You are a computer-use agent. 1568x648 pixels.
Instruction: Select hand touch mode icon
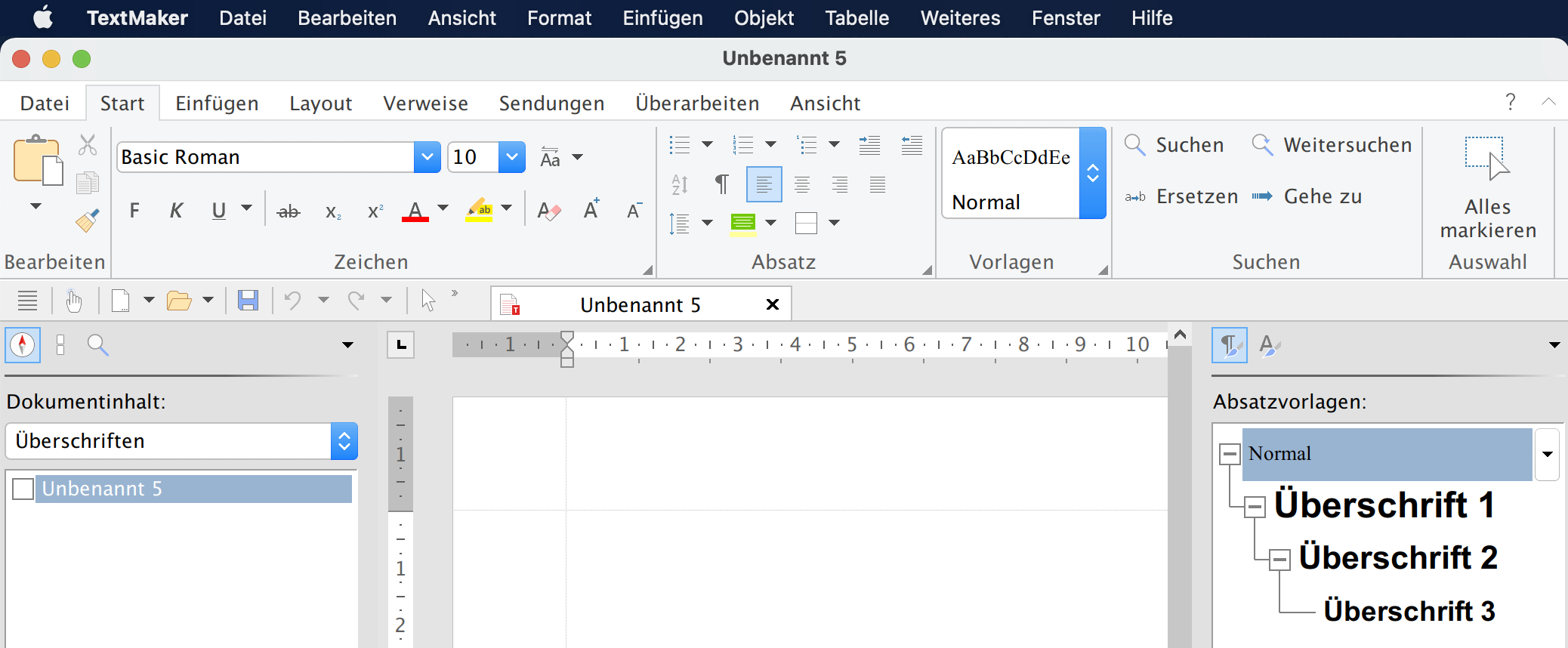(x=73, y=301)
